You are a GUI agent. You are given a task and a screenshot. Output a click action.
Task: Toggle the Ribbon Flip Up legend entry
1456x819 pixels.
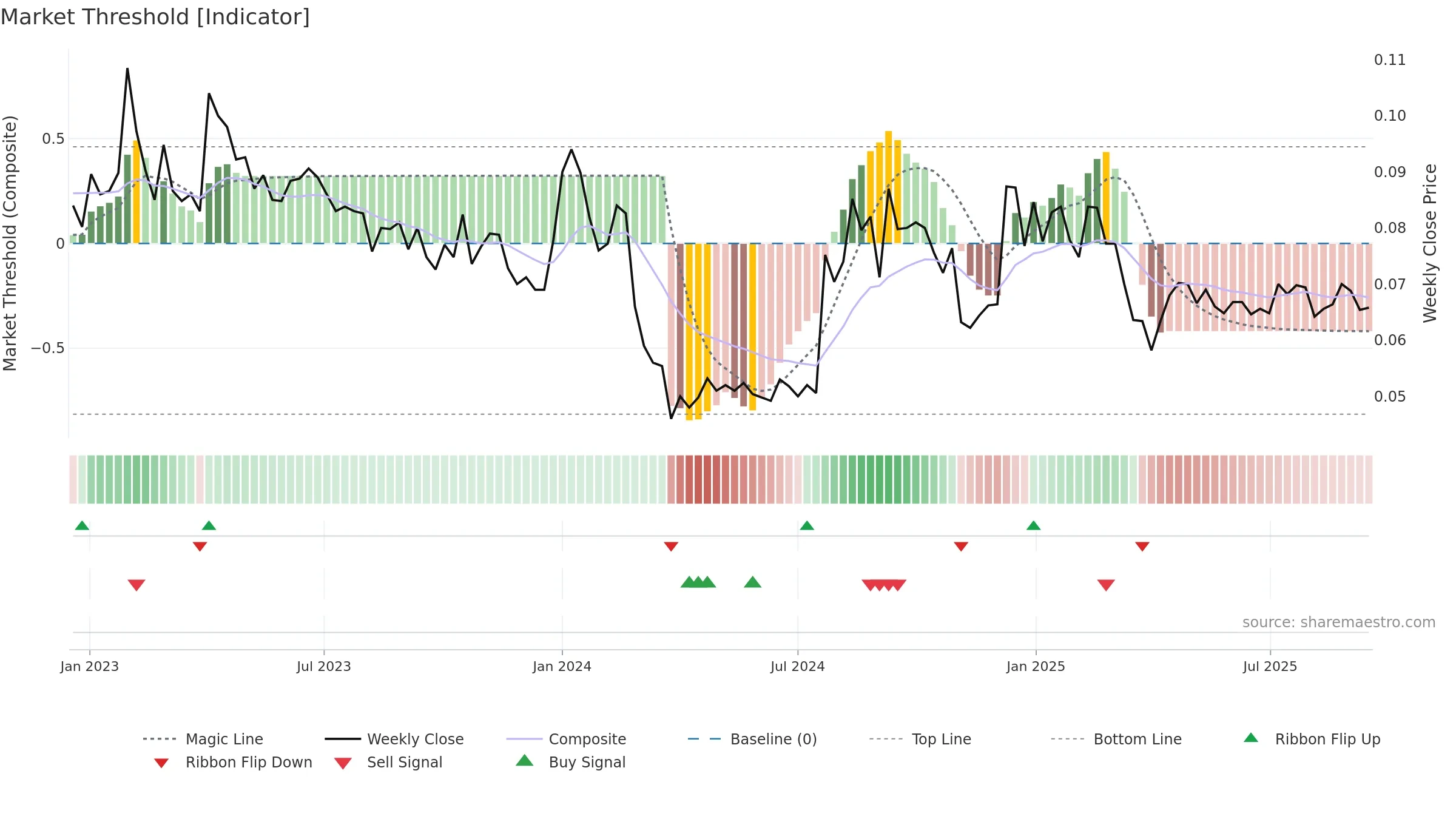click(x=1312, y=739)
